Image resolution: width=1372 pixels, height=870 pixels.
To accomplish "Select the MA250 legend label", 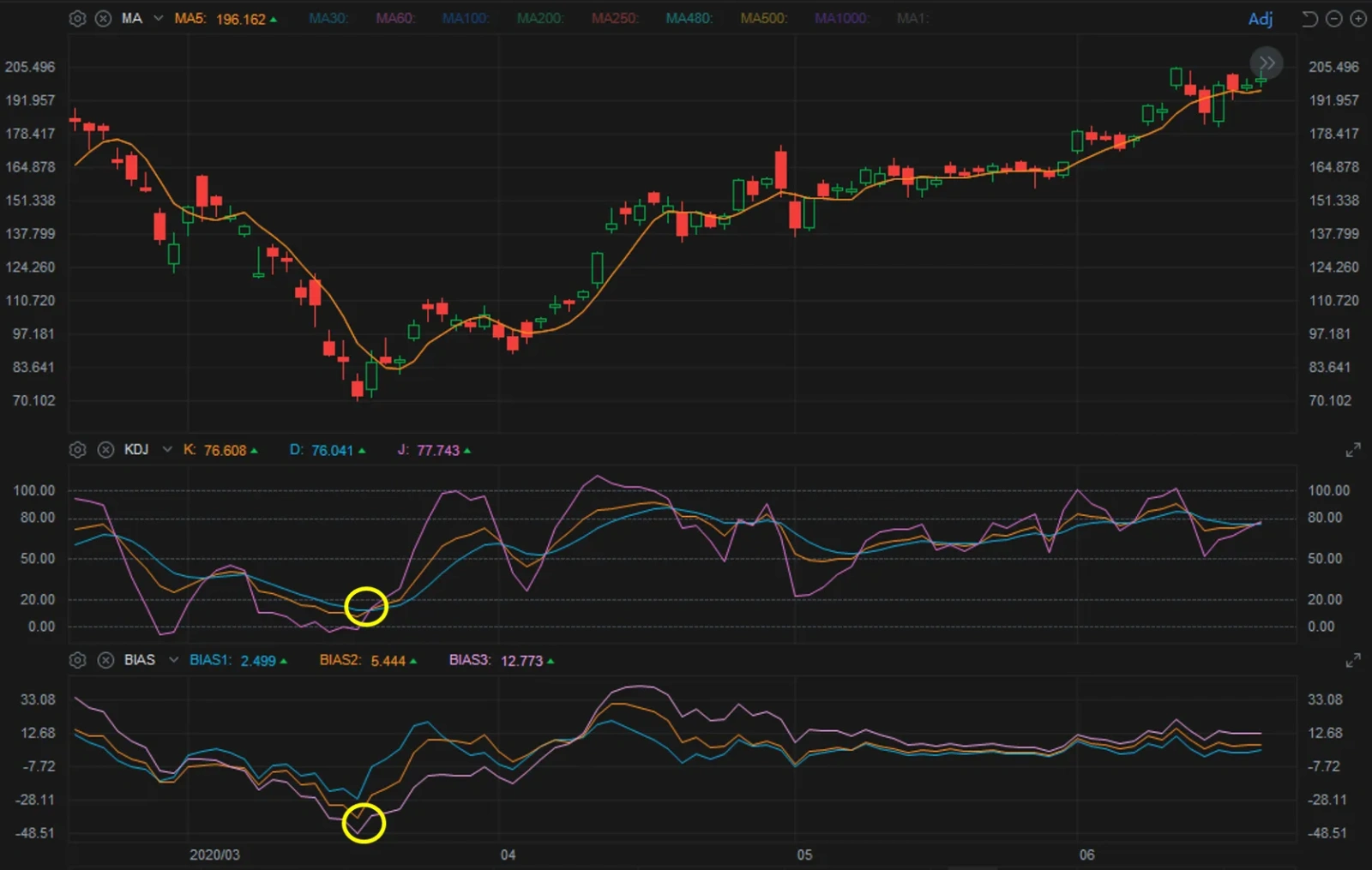I will pyautogui.click(x=614, y=18).
